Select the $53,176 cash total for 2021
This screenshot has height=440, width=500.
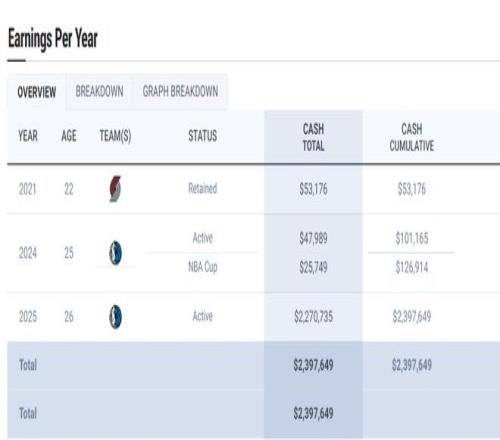[x=313, y=189]
